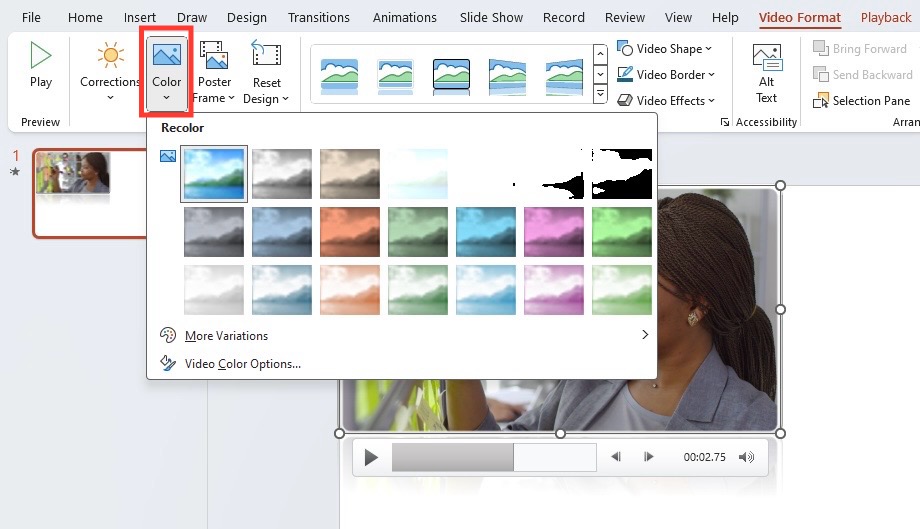Apply the orange dark recolor swatch

click(350, 232)
